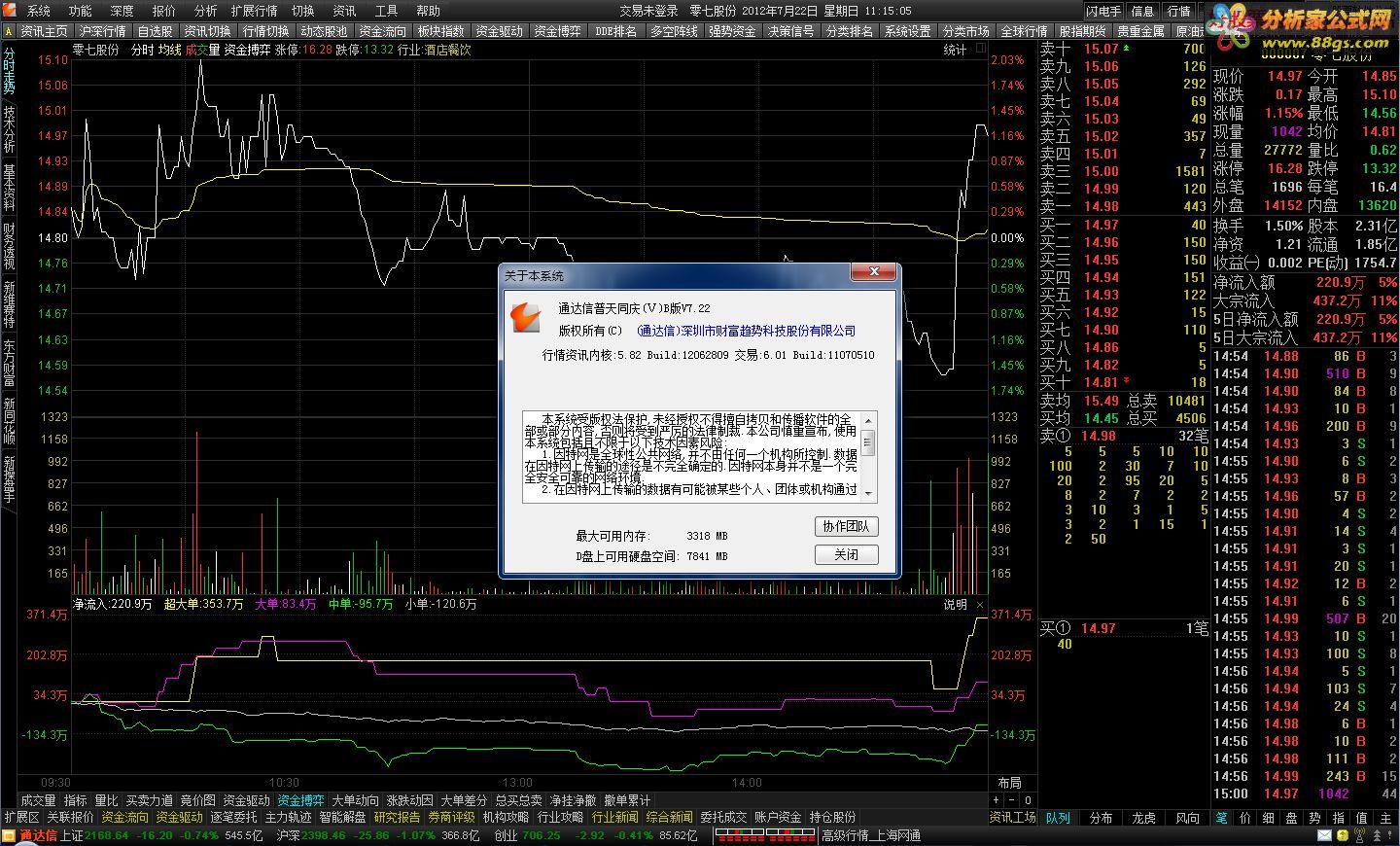The width and height of the screenshot is (1400, 846).
Task: Click 资讯工场 in the bottom right bar
Action: click(x=1013, y=818)
